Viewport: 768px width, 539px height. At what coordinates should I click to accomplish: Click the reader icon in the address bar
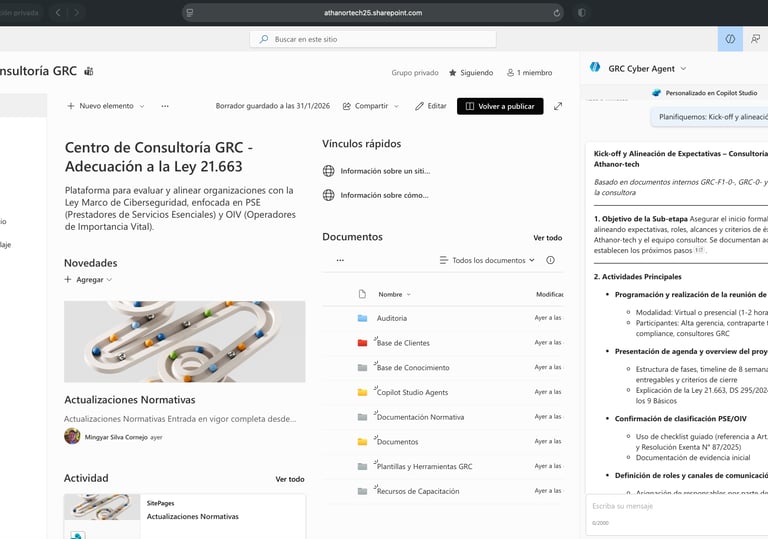[190, 13]
